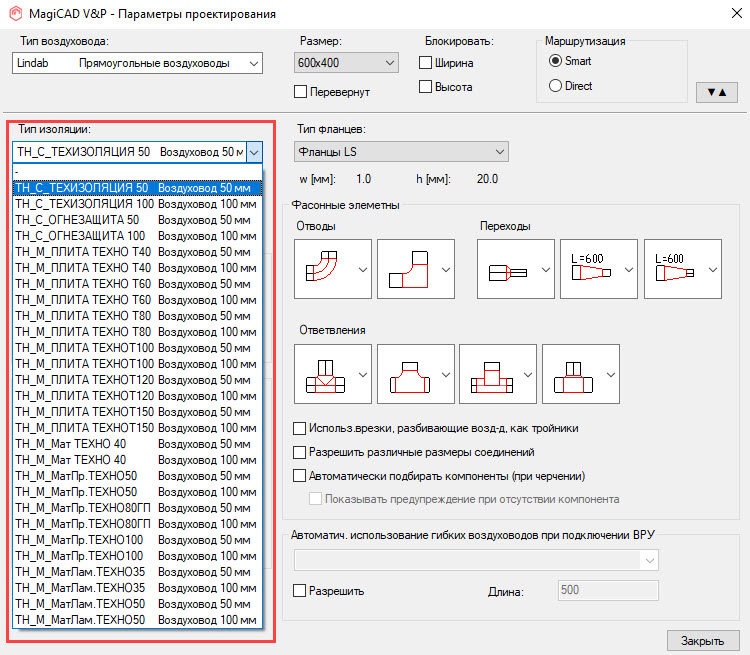750x655 pixels.
Task: Tick the Разрешить flexible duct checkbox
Action: [x=299, y=591]
